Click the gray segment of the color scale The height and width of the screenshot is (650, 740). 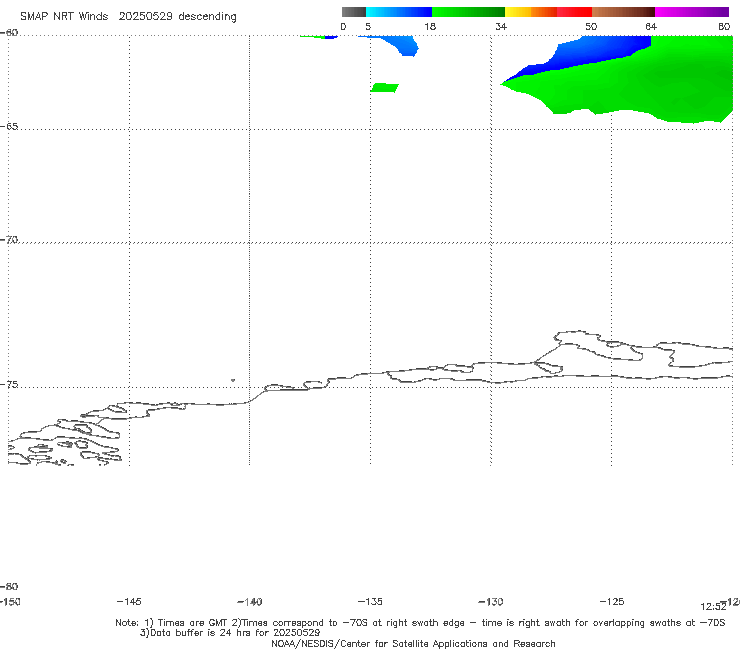353,12
